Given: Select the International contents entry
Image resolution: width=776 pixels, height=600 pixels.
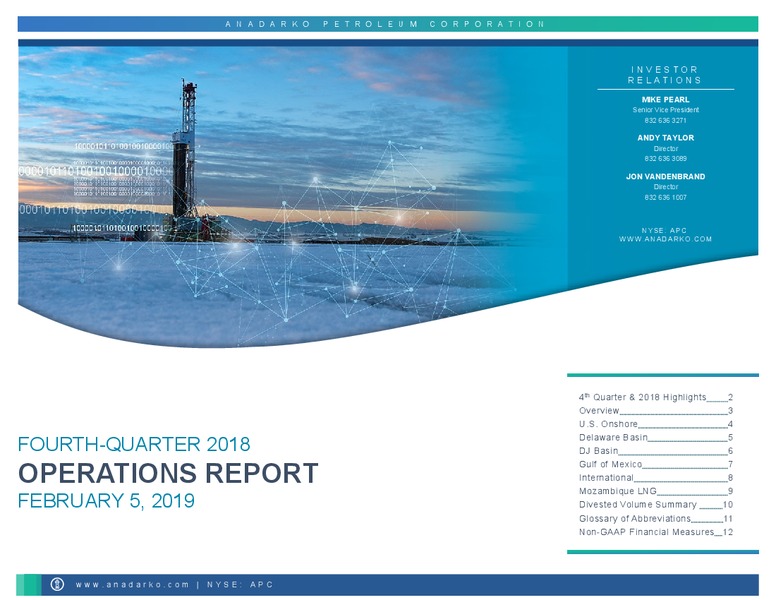Looking at the screenshot, I should point(656,477).
